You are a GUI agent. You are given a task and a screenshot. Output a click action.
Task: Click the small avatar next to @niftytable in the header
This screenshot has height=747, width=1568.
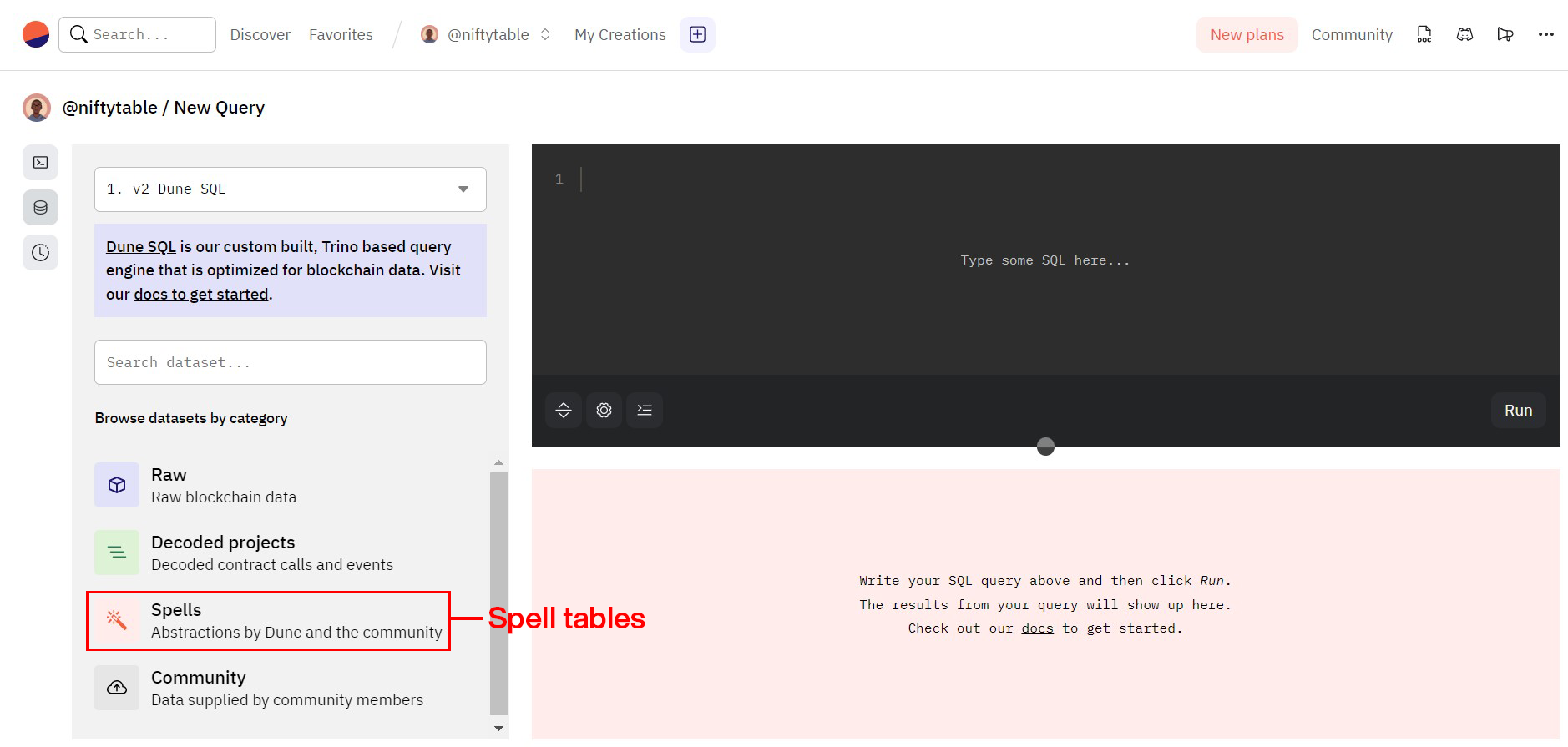pyautogui.click(x=429, y=34)
